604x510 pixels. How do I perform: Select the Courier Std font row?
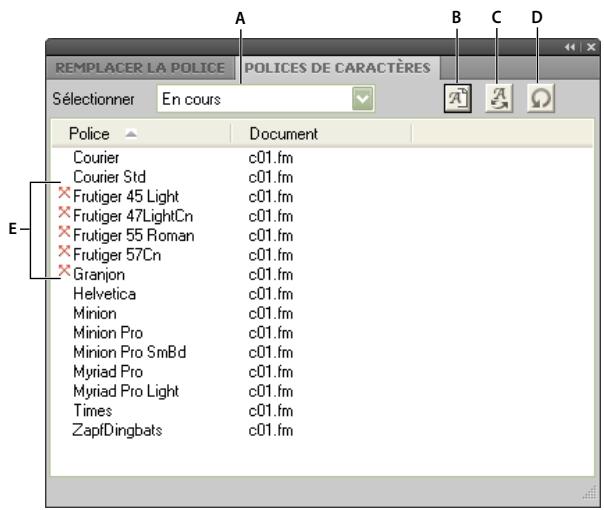point(109,177)
